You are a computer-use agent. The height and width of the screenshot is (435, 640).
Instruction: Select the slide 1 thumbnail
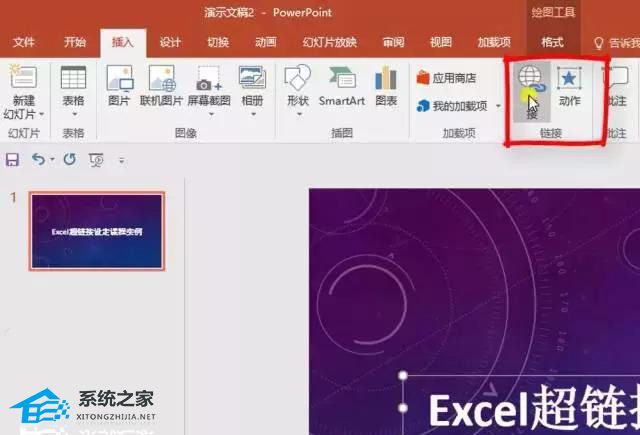click(97, 231)
